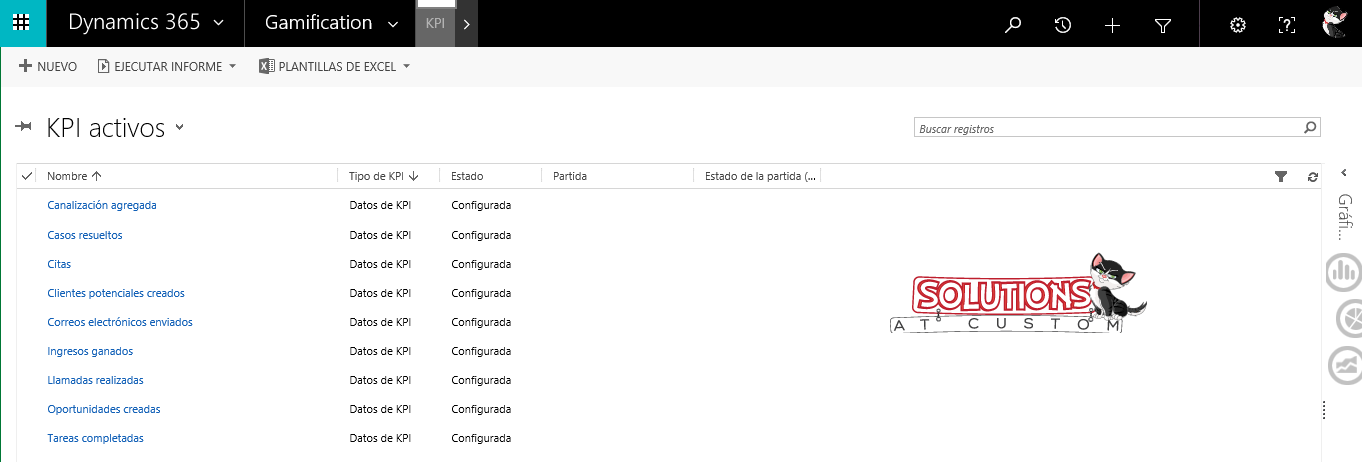Open the Citas KPI link
This screenshot has height=462, width=1366.
coord(59,264)
